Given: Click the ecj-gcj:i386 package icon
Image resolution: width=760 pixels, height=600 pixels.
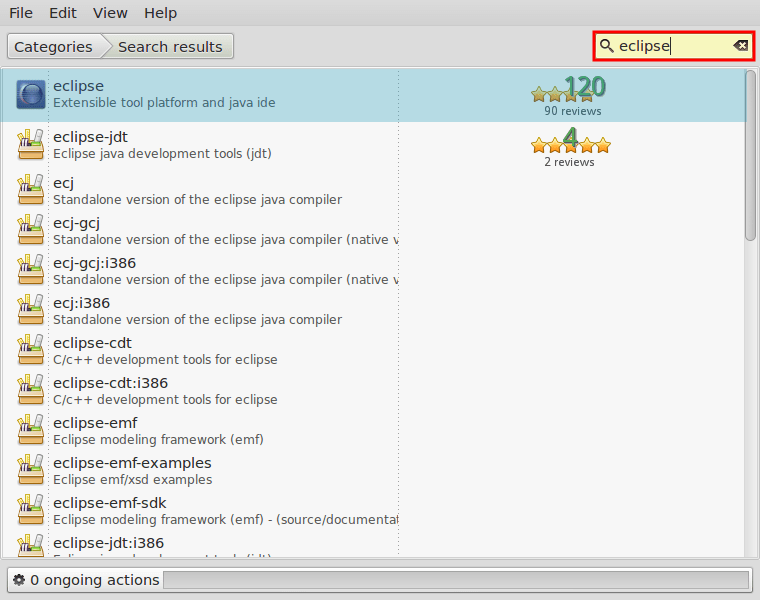Looking at the screenshot, I should tap(31, 270).
